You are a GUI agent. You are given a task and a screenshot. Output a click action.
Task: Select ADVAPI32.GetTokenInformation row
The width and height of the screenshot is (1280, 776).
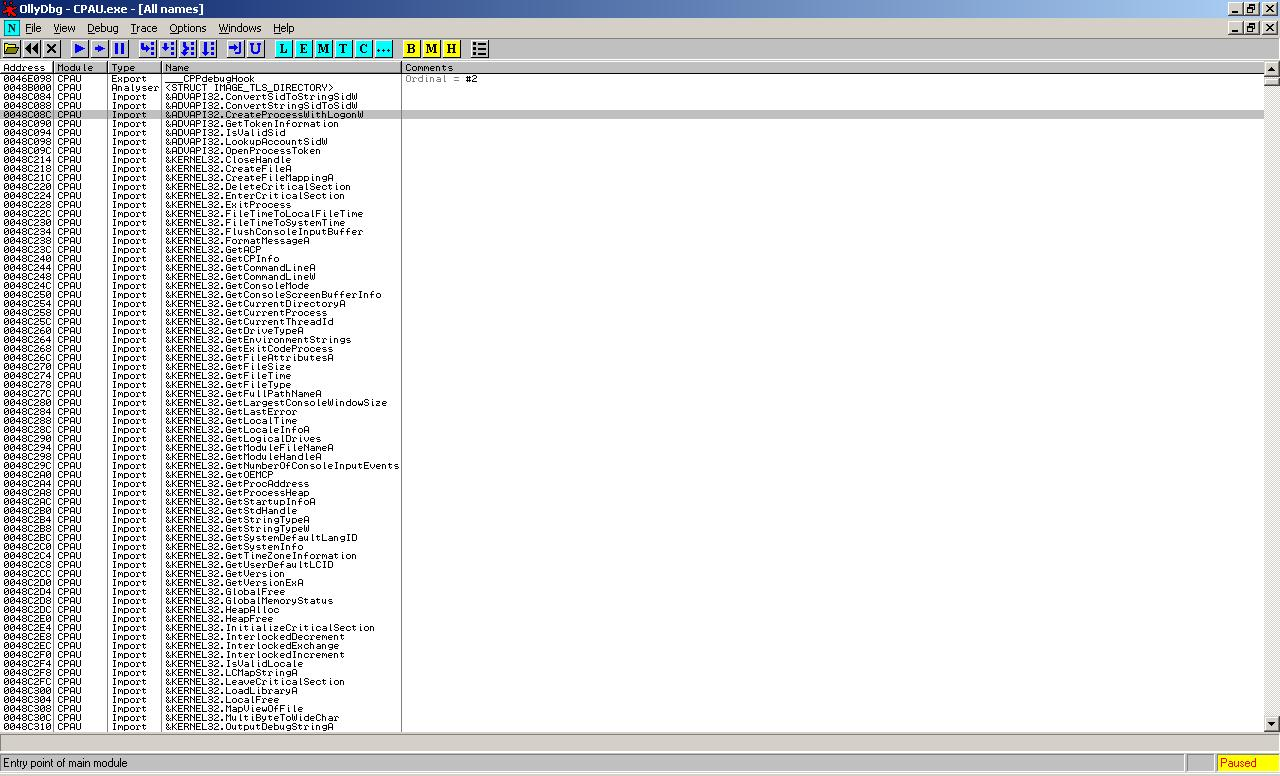pyautogui.click(x=632, y=124)
